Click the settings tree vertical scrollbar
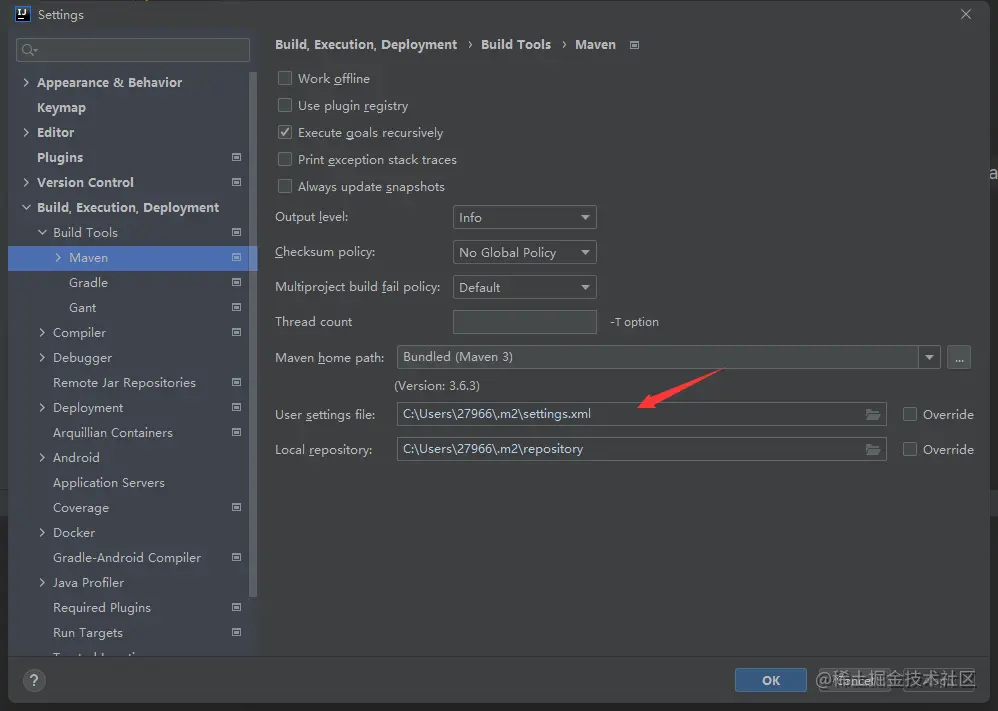Viewport: 998px width, 711px height. tap(253, 300)
